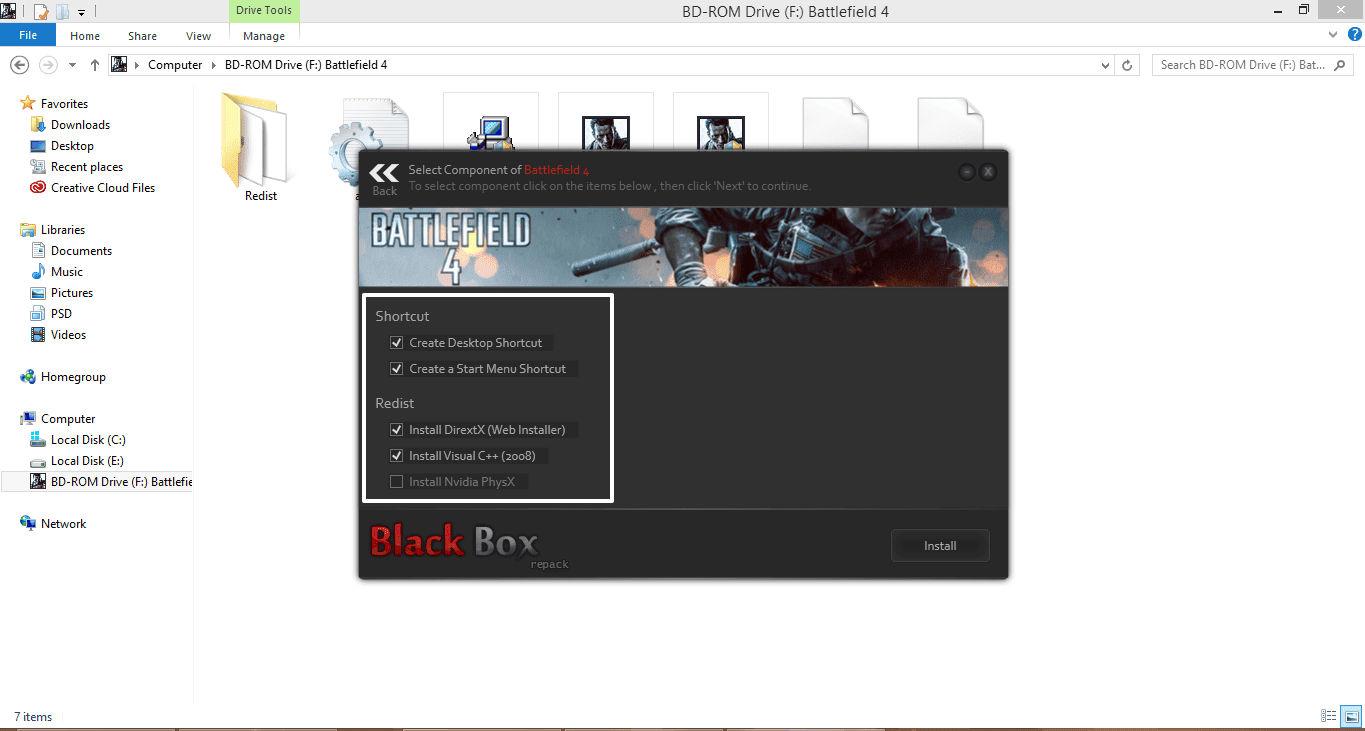The height and width of the screenshot is (731, 1365).
Task: Open Local Disk (C:)
Action: [x=88, y=440]
